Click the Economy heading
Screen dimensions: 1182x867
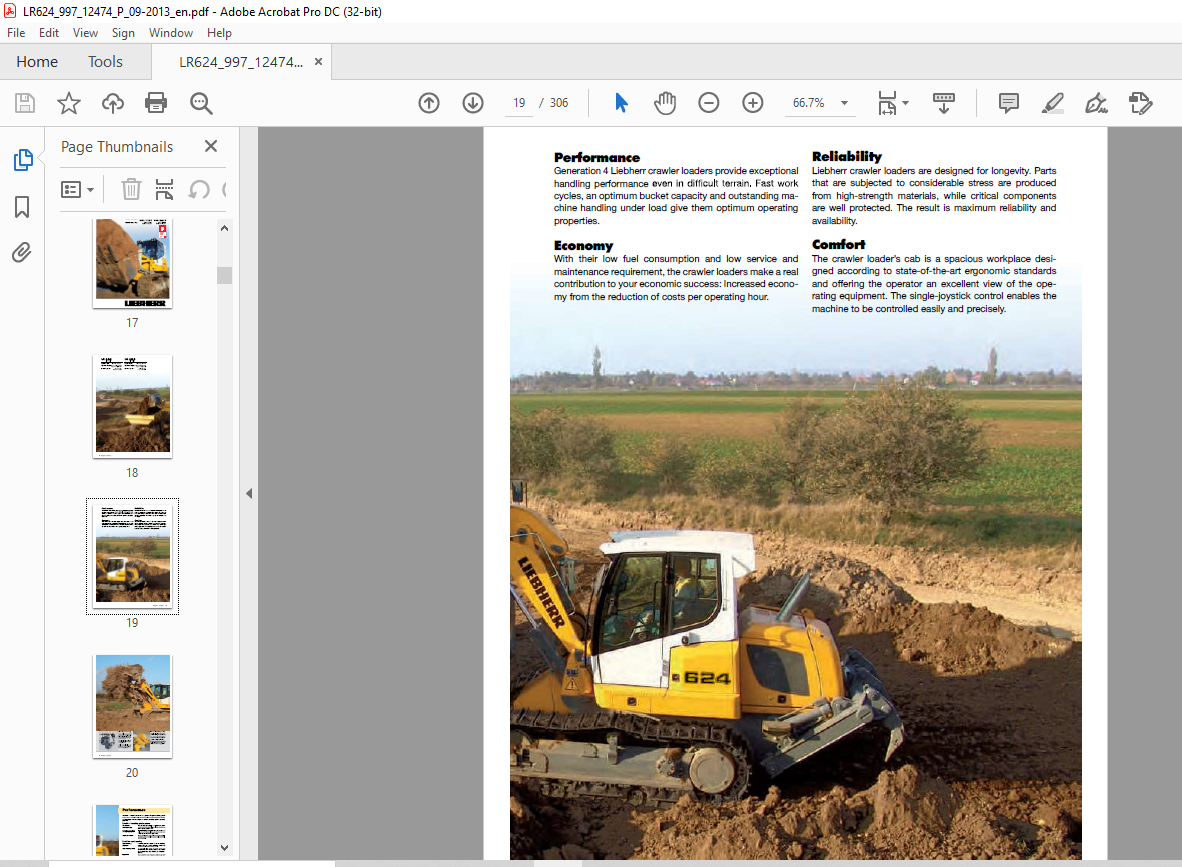[583, 246]
